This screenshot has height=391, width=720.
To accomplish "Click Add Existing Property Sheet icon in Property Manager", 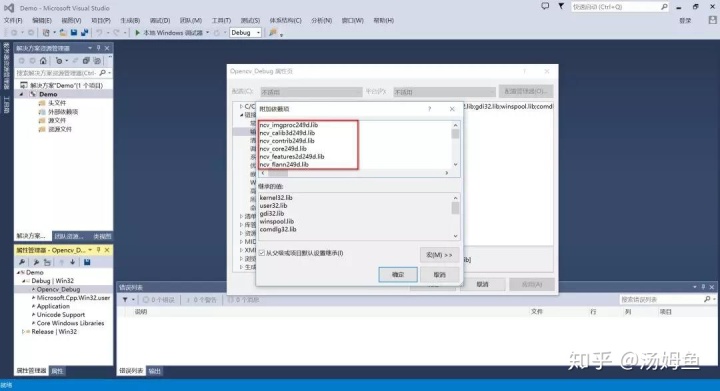I will (x=47, y=262).
